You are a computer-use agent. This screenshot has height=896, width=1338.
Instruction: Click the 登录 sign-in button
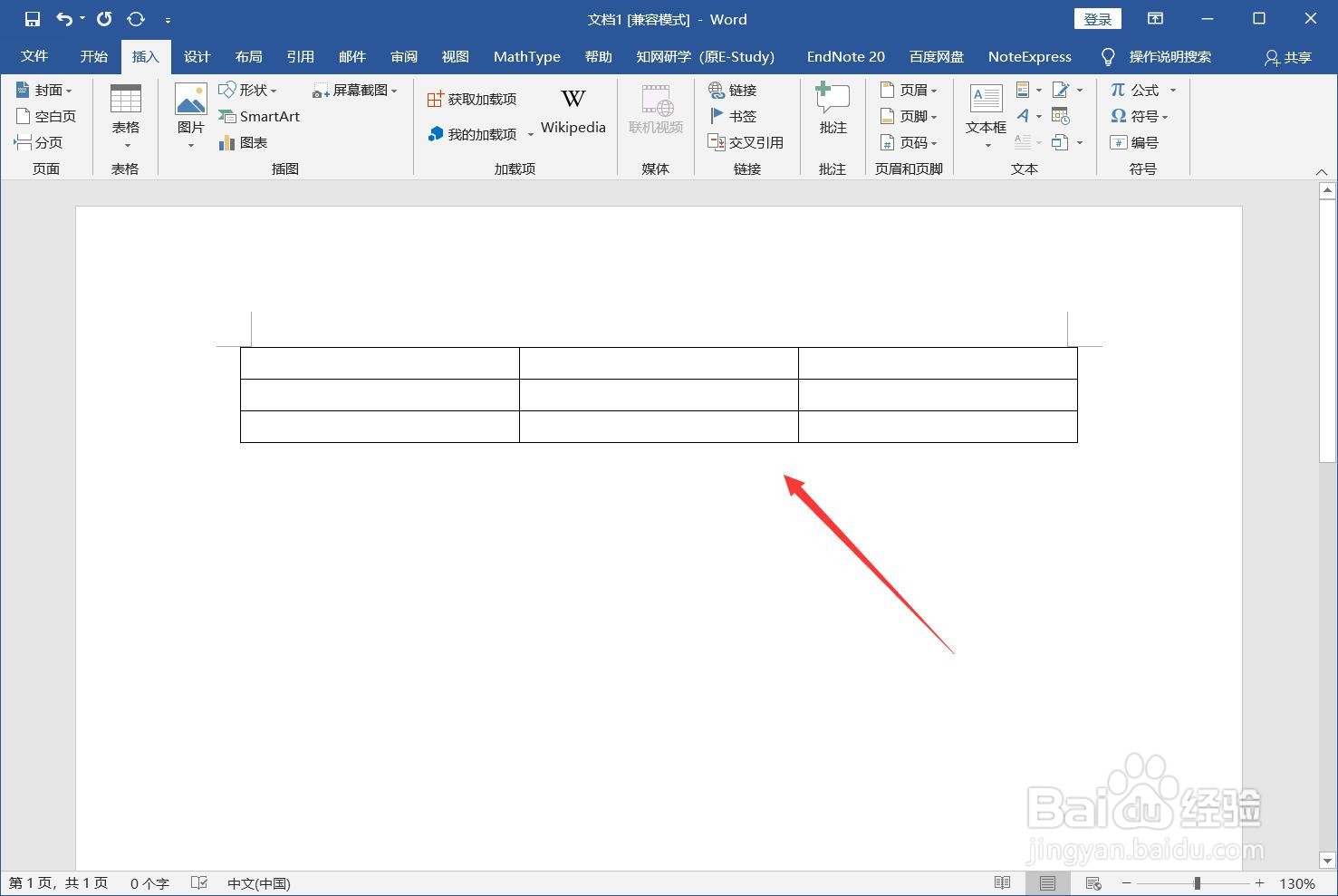click(1097, 18)
